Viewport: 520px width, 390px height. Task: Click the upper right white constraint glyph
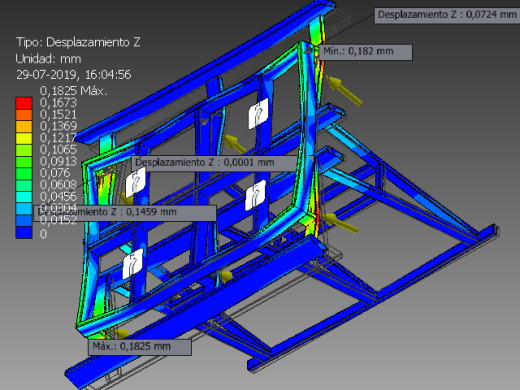click(258, 113)
